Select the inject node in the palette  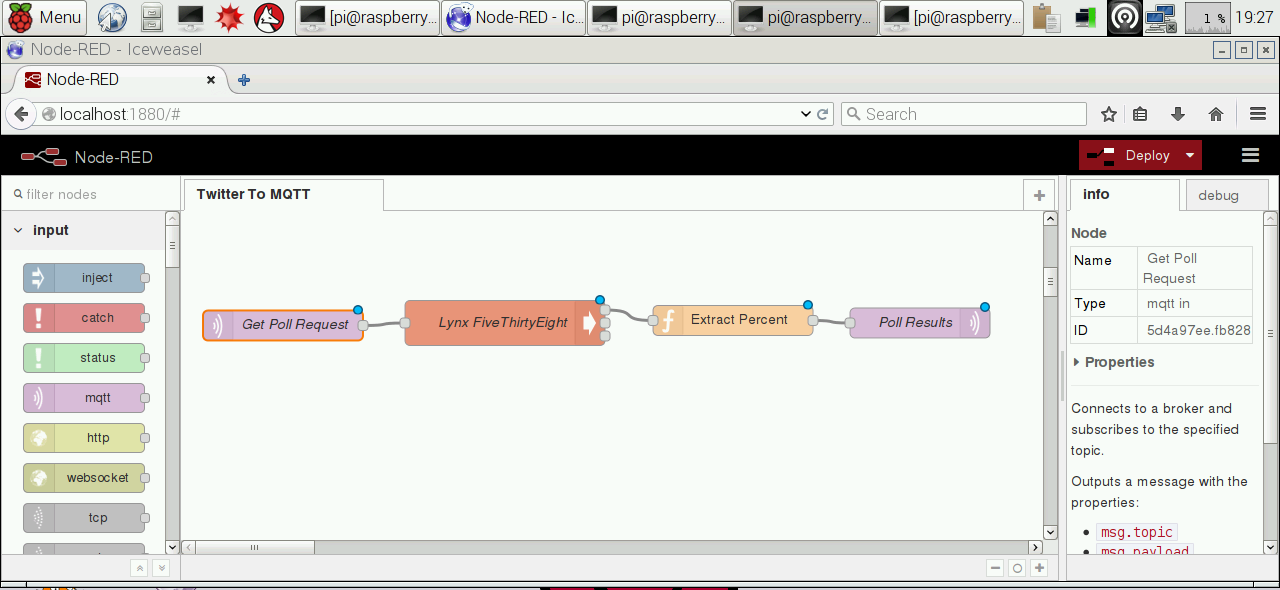(84, 278)
